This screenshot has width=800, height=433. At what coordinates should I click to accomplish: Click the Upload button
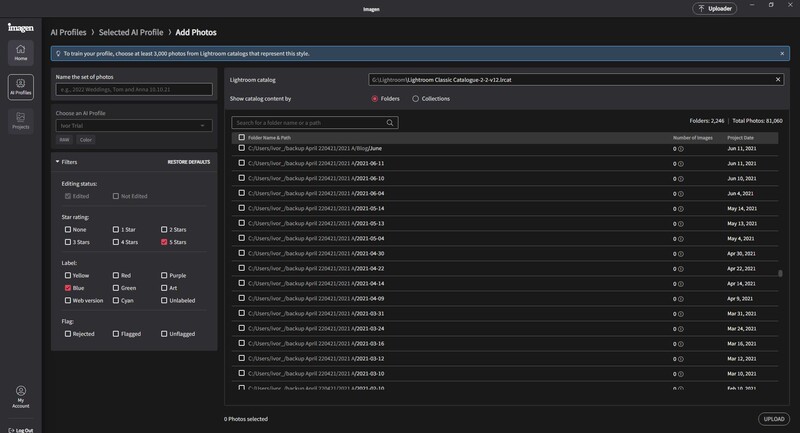(x=774, y=419)
